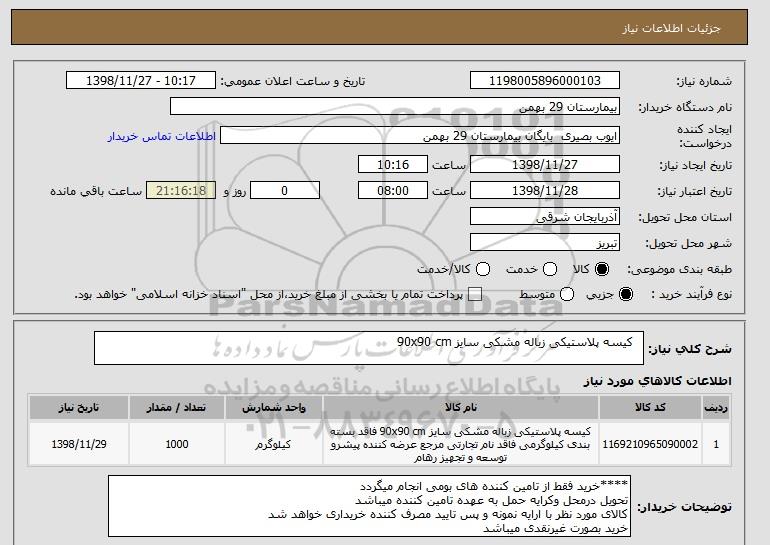Click the جزئیات اطلاعات نیاز header title

tap(671, 28)
